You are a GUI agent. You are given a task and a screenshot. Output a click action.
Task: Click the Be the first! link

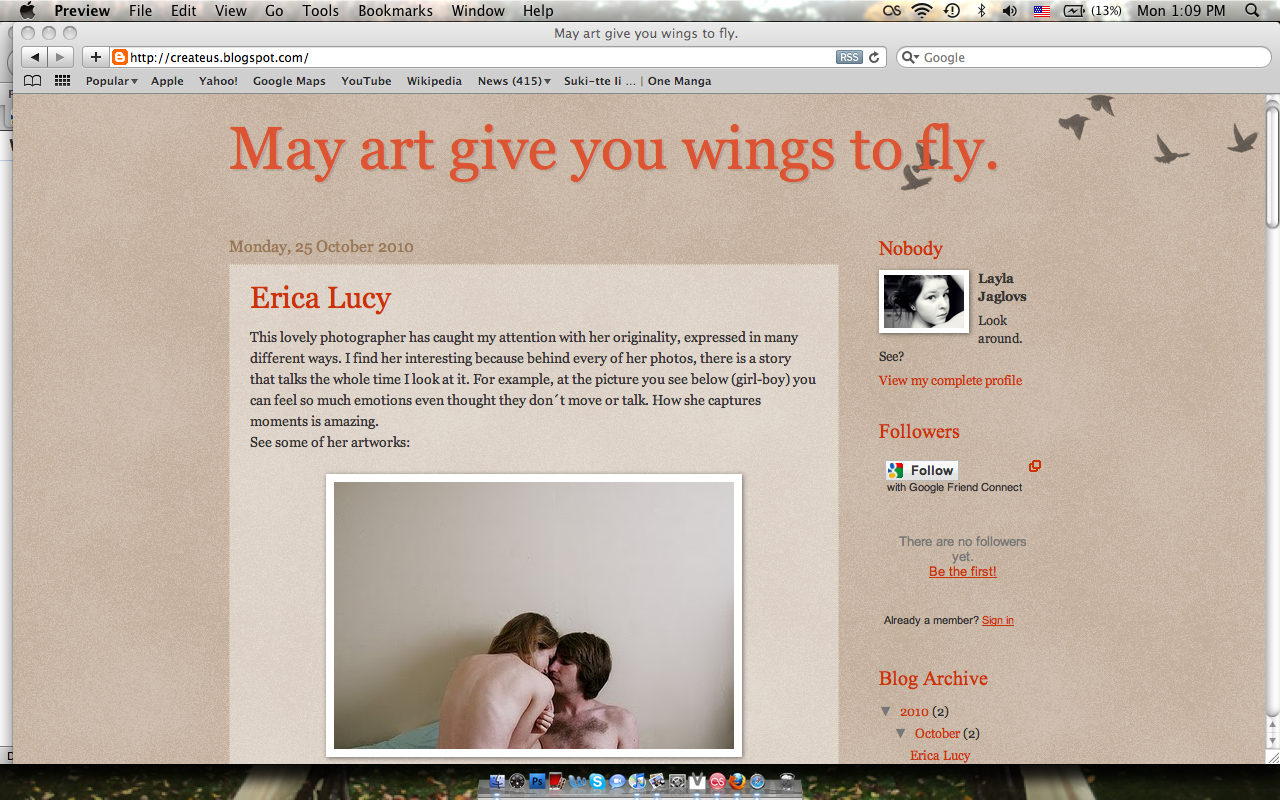[x=962, y=572]
